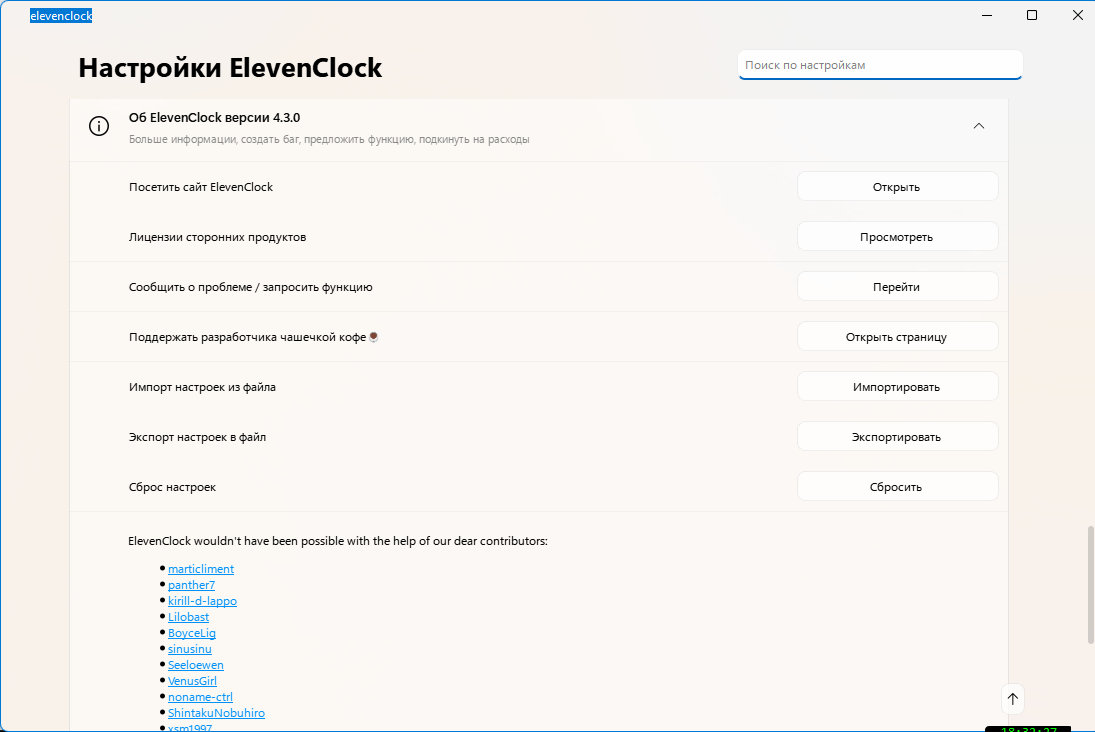Click the dear contributors sentence text

tap(337, 541)
